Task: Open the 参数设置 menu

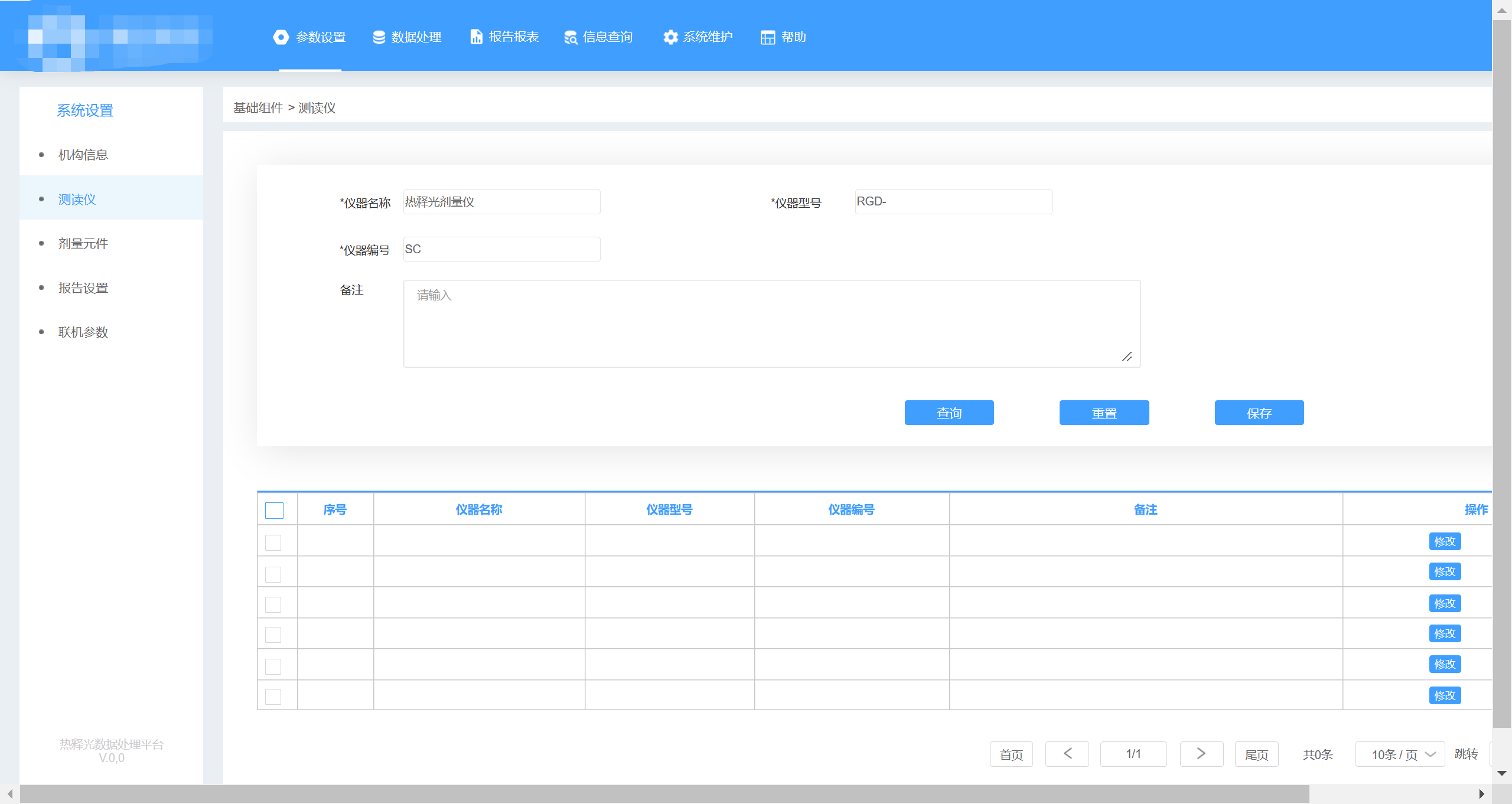Action: coord(310,37)
